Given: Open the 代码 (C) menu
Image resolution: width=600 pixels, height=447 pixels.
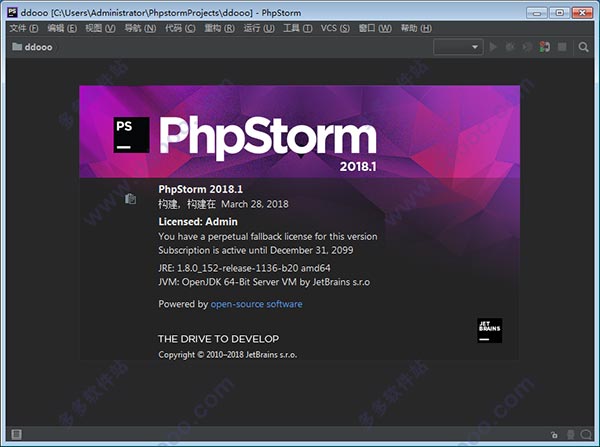Looking at the screenshot, I should click(180, 28).
